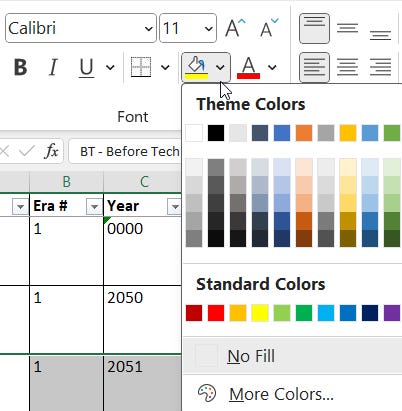Viewport: 402px width, 411px height.
Task: Pick green theme color swatch
Action: click(392, 133)
